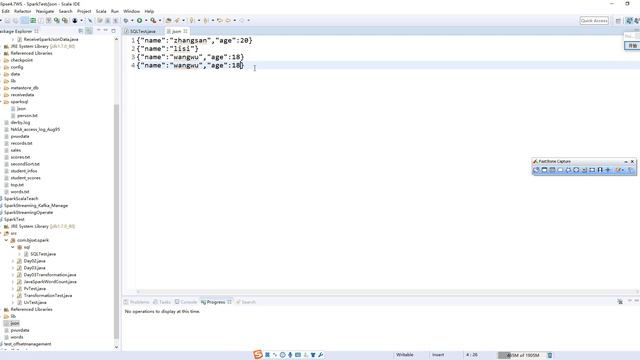This screenshot has width=640, height=360.
Task: Select person.txt under sparksql
Action: pyautogui.click(x=27, y=116)
